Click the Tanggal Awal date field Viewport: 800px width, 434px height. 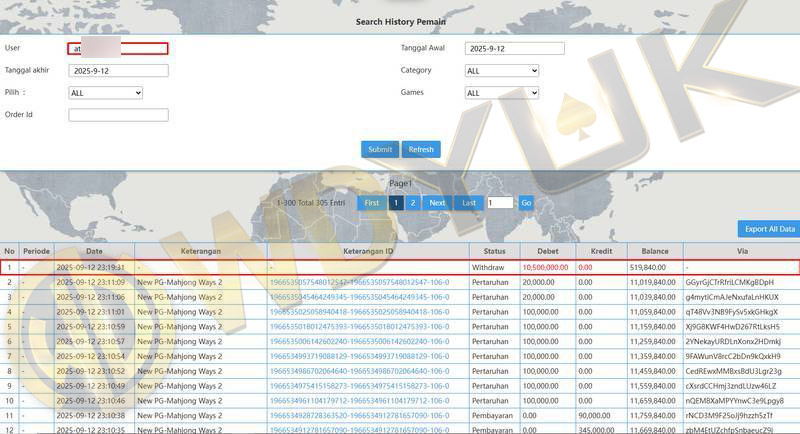(514, 48)
